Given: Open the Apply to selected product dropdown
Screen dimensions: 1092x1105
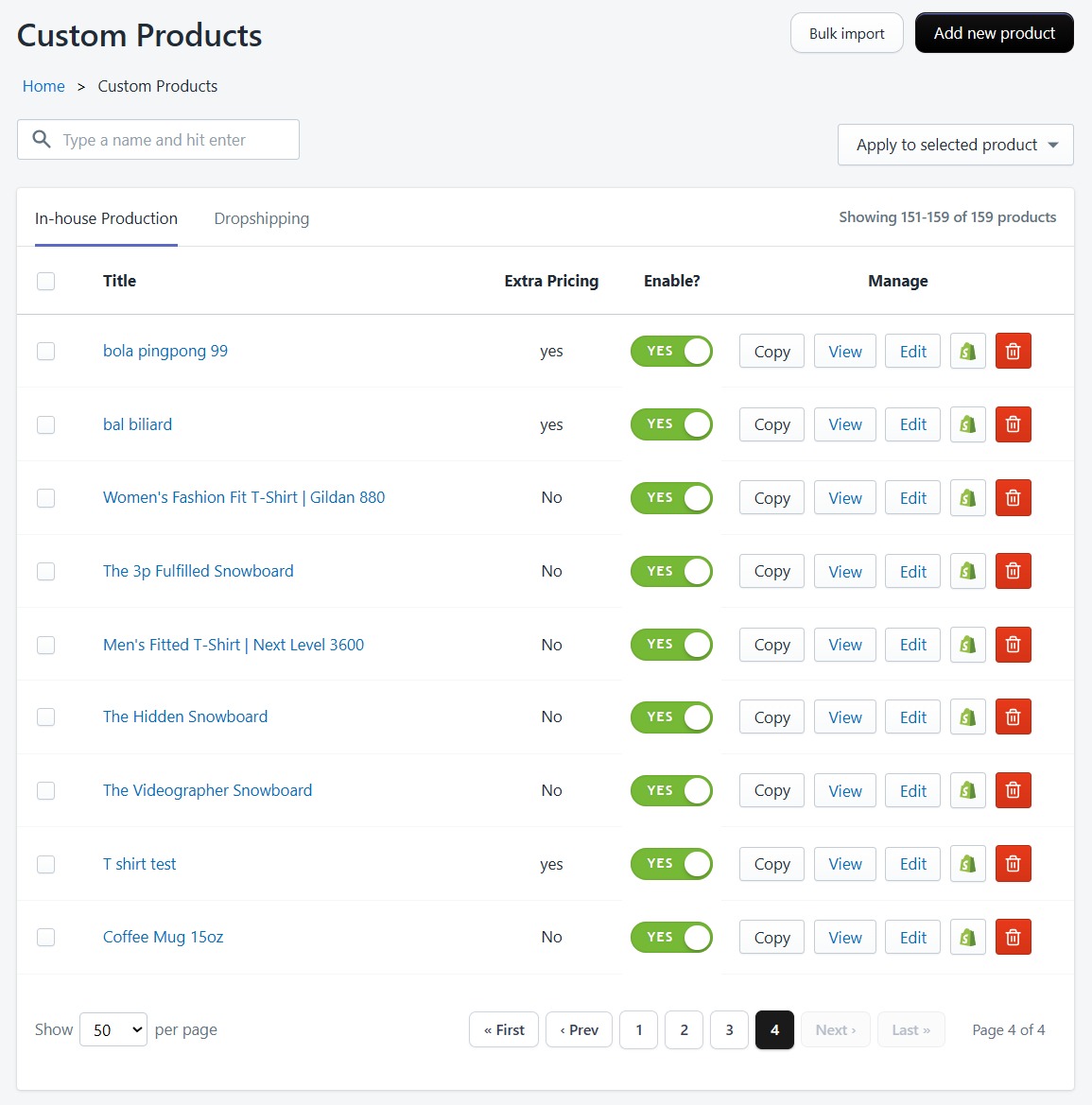Looking at the screenshot, I should pyautogui.click(x=954, y=145).
